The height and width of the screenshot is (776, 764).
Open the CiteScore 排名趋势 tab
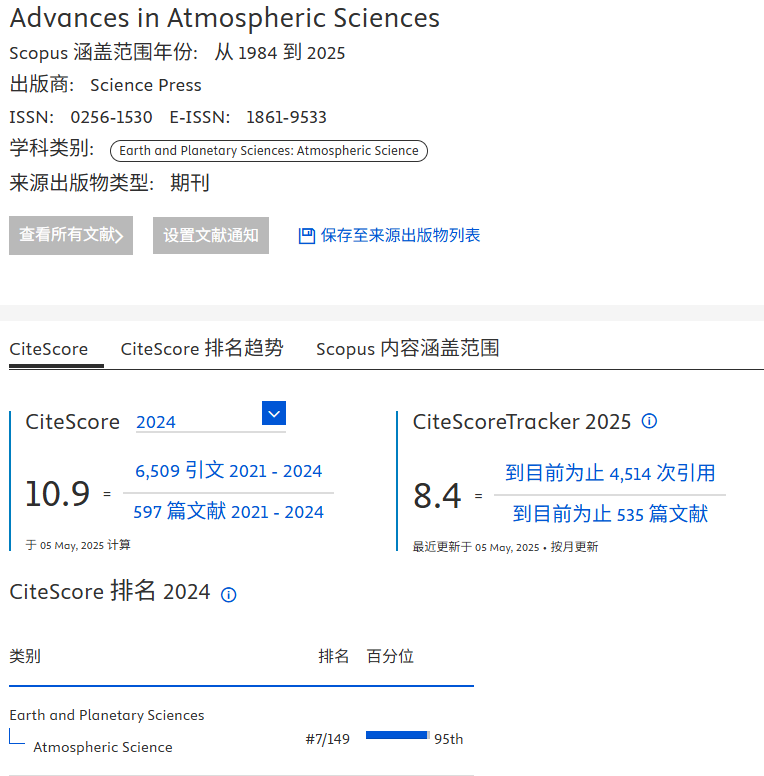202,348
